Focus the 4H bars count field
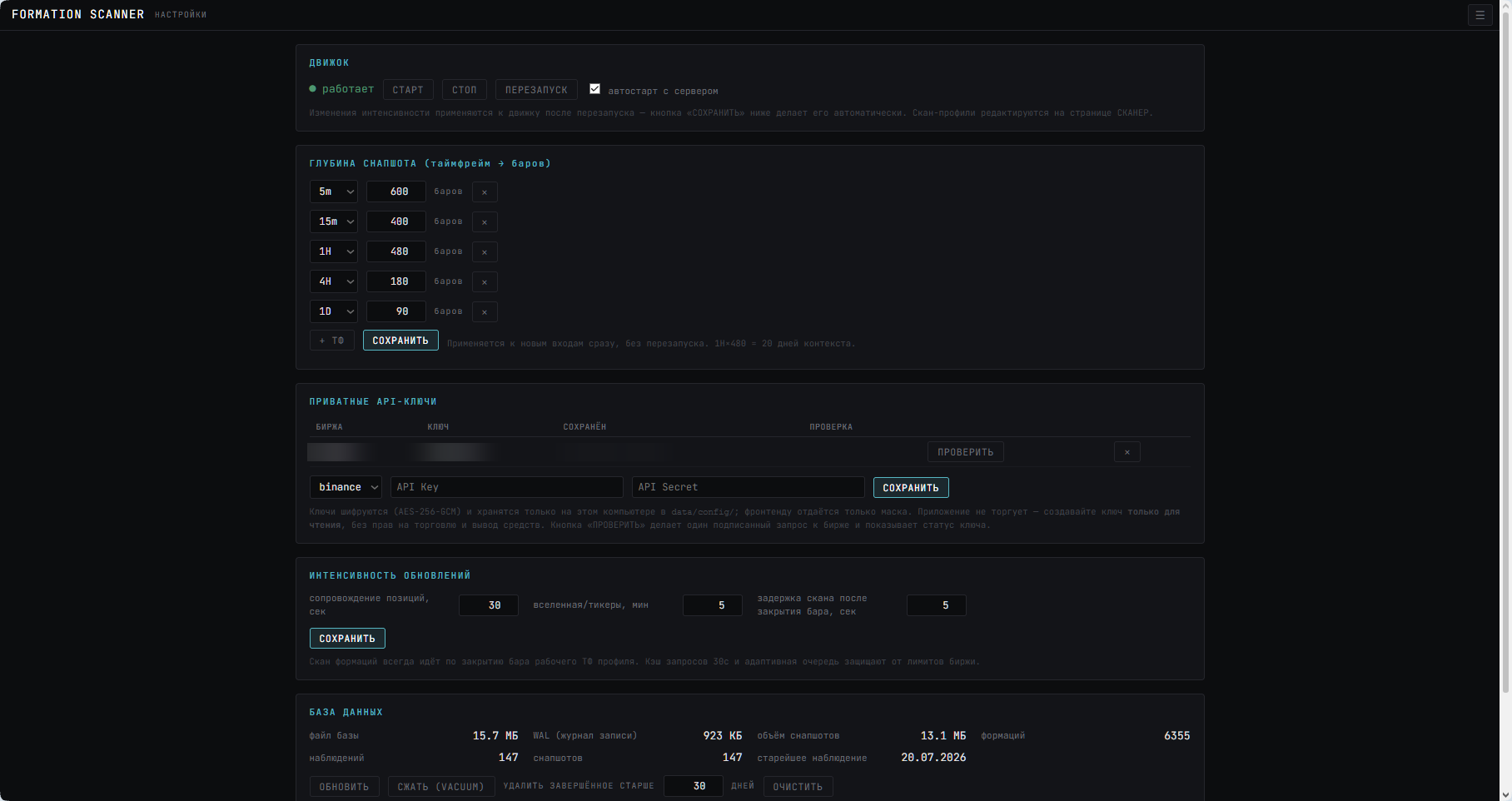This screenshot has width=1512, height=801. 396,281
